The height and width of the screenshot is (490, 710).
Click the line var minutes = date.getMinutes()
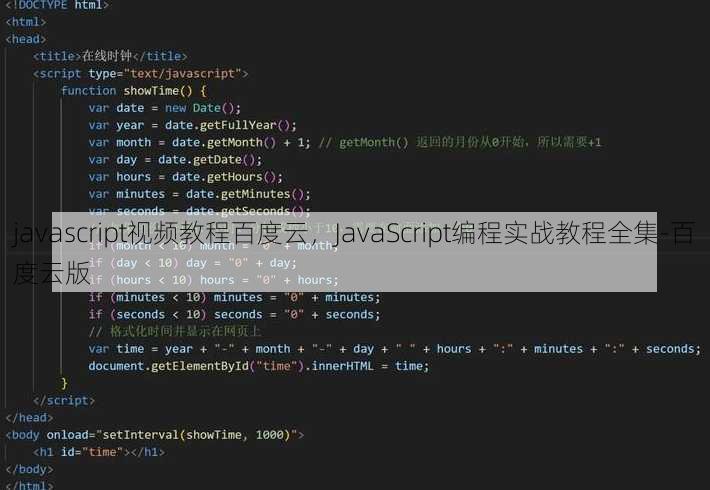199,194
